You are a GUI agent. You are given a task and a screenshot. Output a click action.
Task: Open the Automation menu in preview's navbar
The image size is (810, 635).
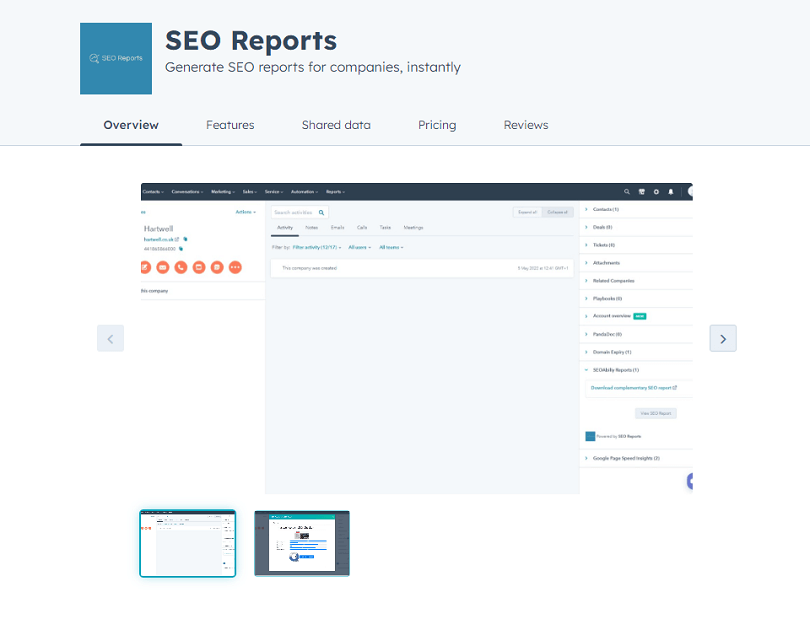(x=304, y=192)
